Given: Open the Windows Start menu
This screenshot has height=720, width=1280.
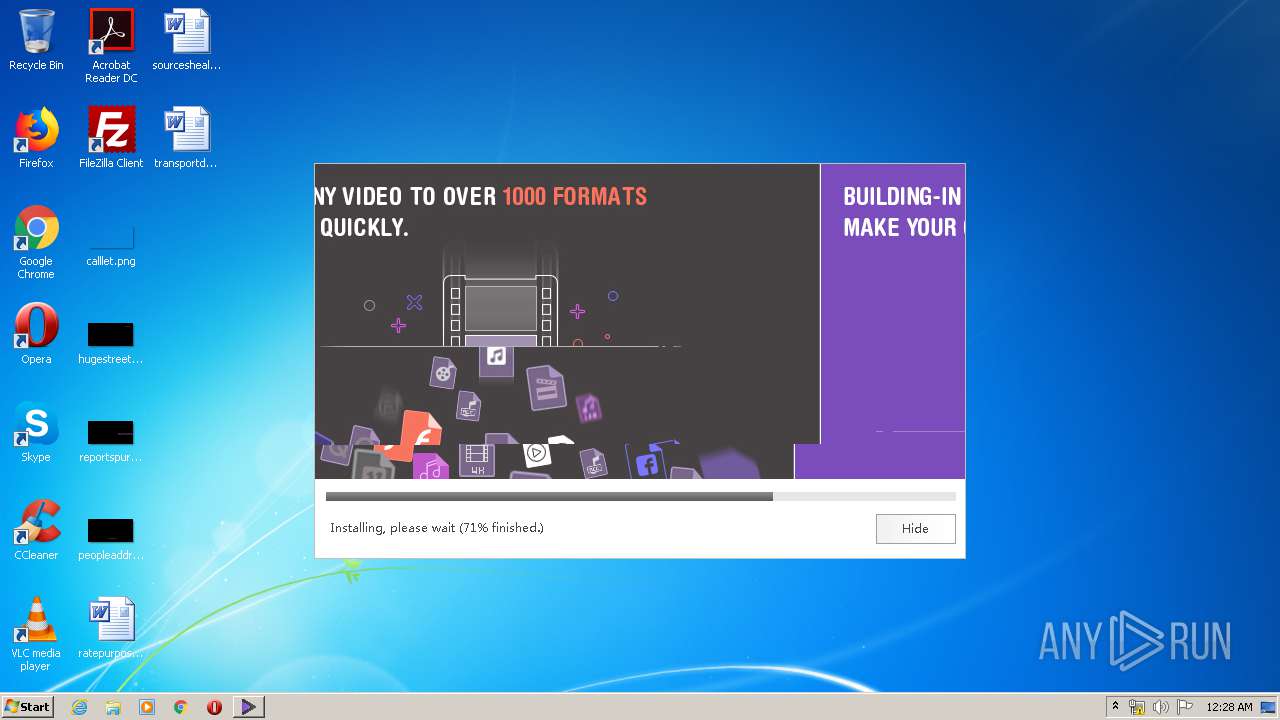Looking at the screenshot, I should coord(28,707).
